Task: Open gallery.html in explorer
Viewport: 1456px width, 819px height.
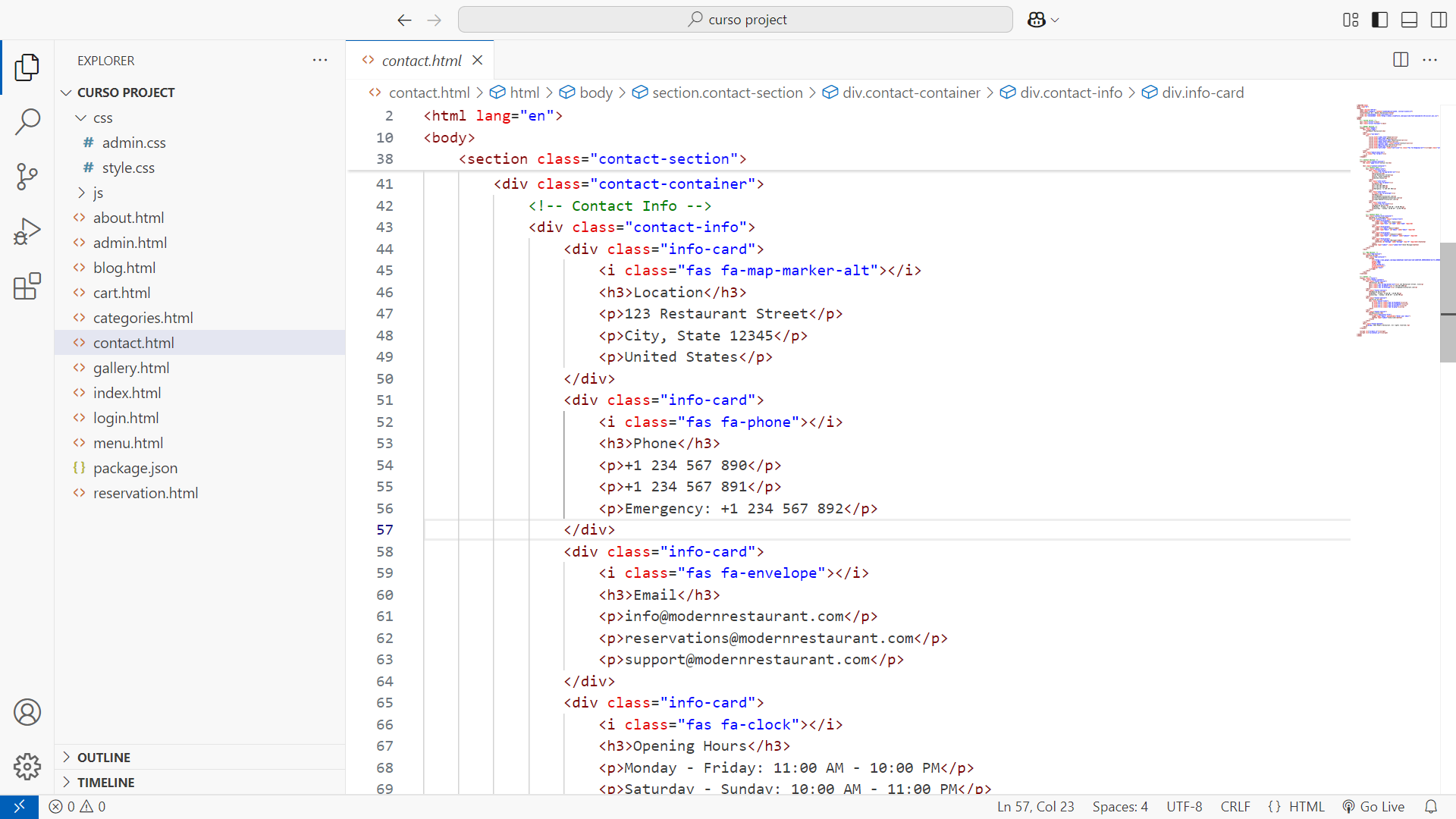Action: (x=200, y=368)
